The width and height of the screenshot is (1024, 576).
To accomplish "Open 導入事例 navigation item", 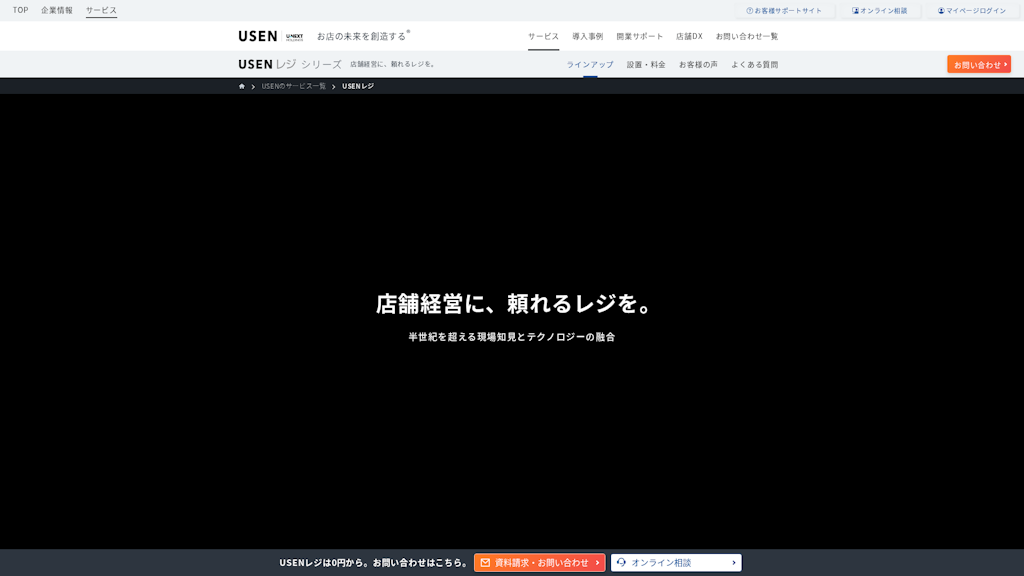I will [x=588, y=37].
